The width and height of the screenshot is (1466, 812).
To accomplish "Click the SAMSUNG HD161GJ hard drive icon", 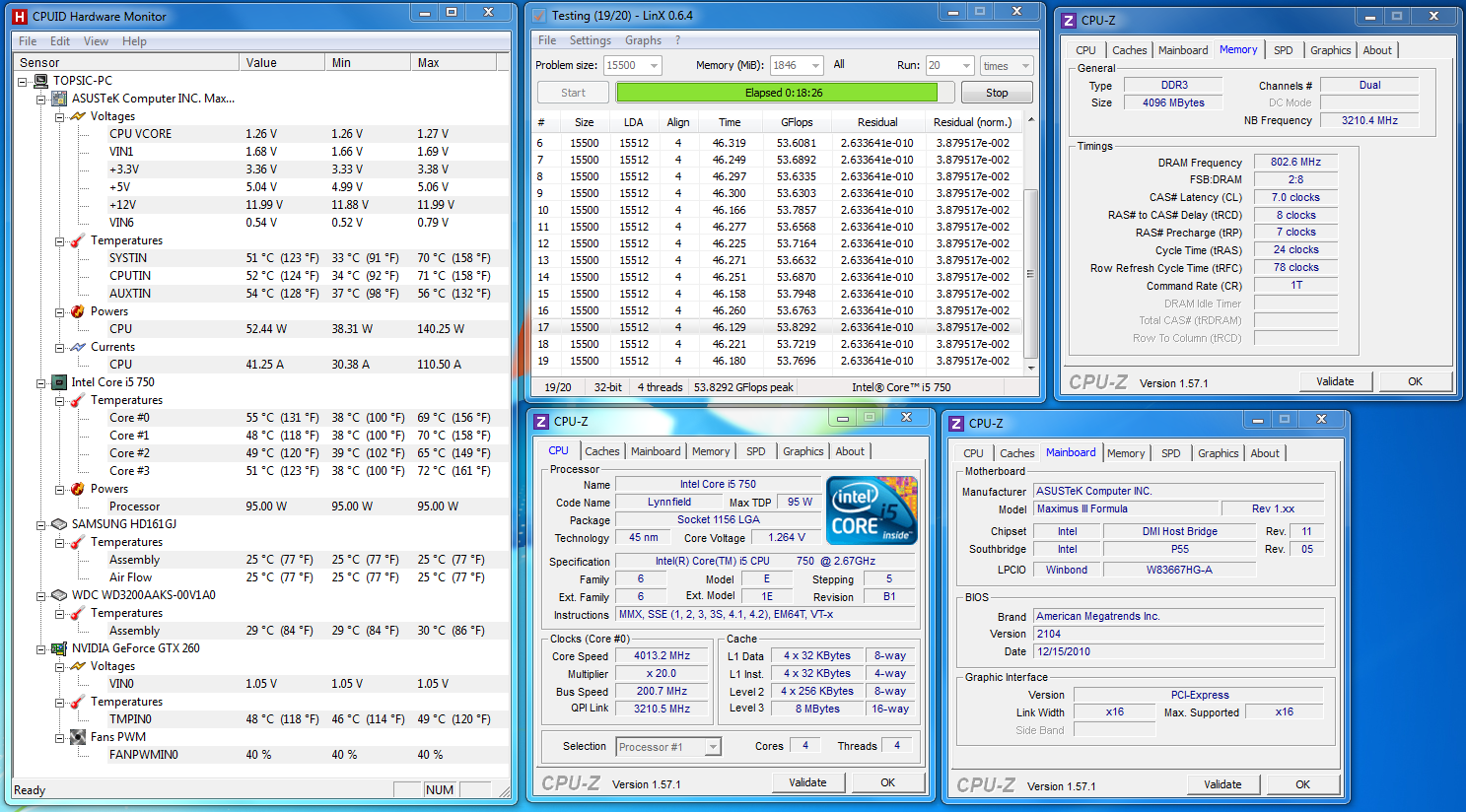I will pyautogui.click(x=59, y=524).
